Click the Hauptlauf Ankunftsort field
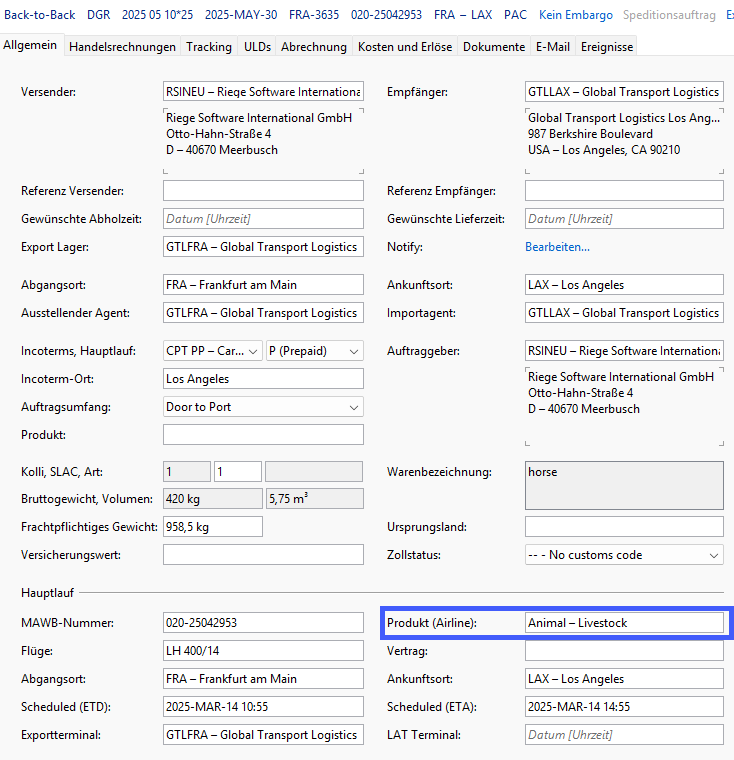This screenshot has width=734, height=760. click(x=624, y=679)
